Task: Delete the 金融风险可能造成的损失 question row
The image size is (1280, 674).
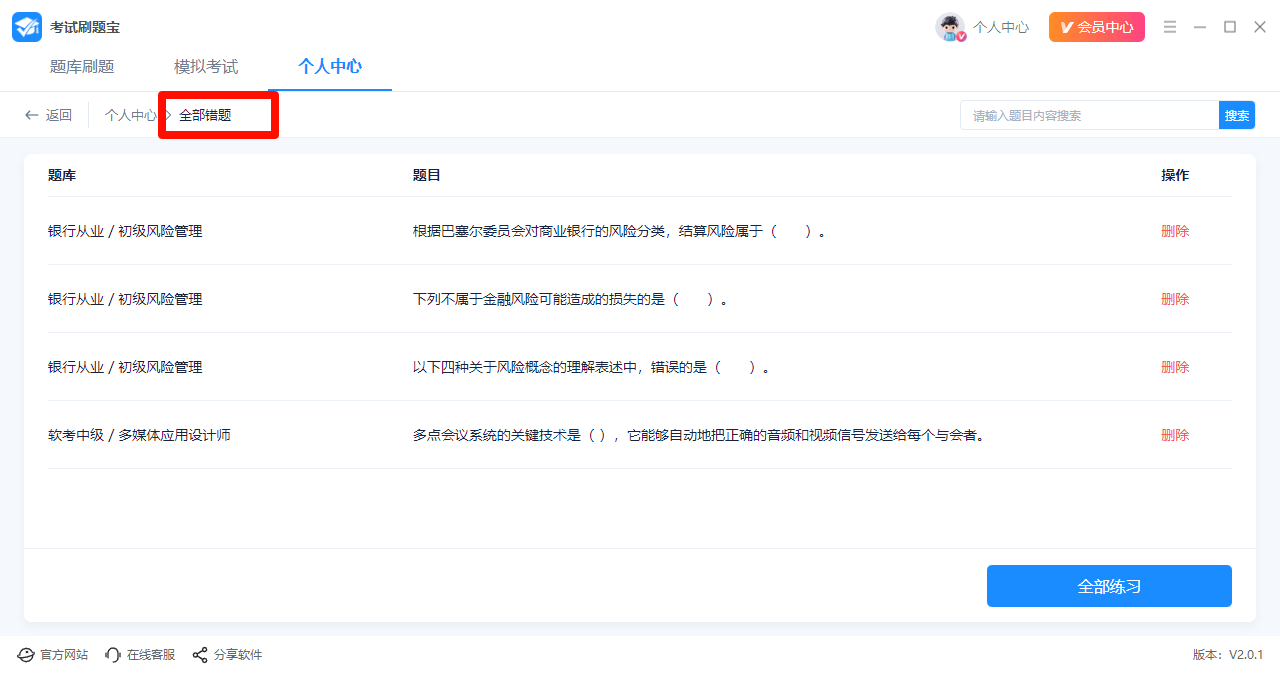Action: pyautogui.click(x=1175, y=299)
